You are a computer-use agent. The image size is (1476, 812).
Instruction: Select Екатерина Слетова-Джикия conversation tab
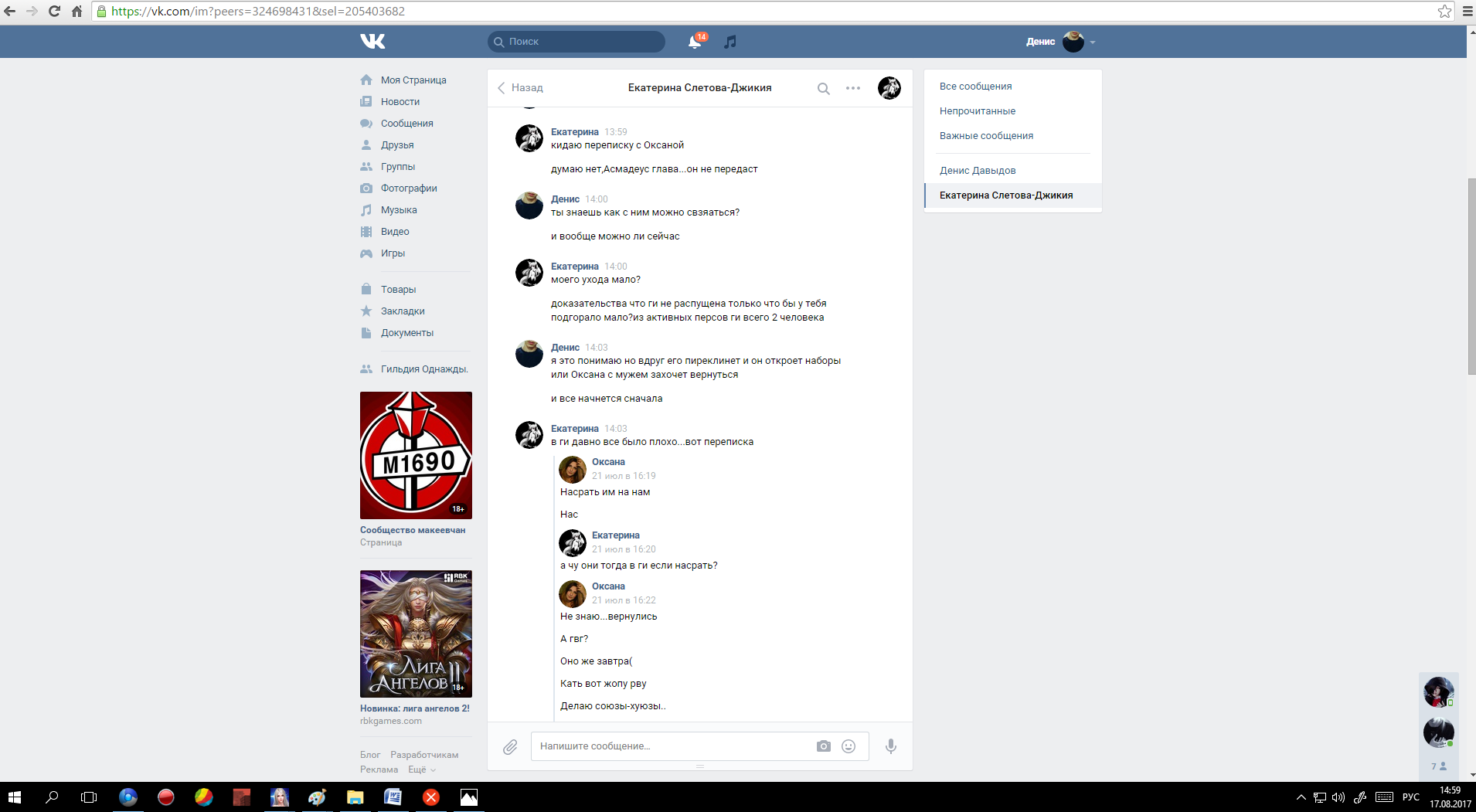click(x=1013, y=195)
